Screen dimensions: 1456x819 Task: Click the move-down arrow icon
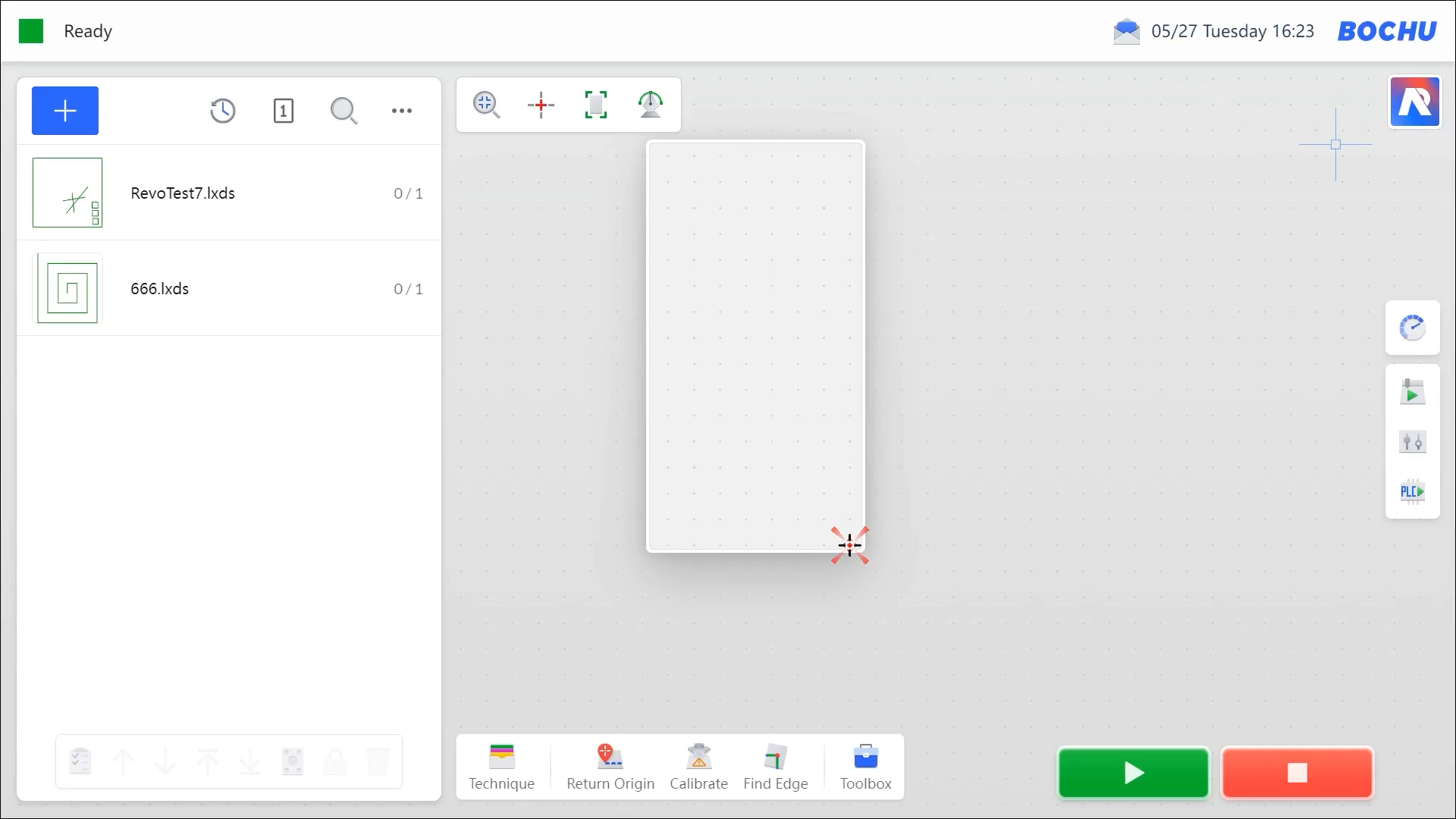tap(165, 761)
